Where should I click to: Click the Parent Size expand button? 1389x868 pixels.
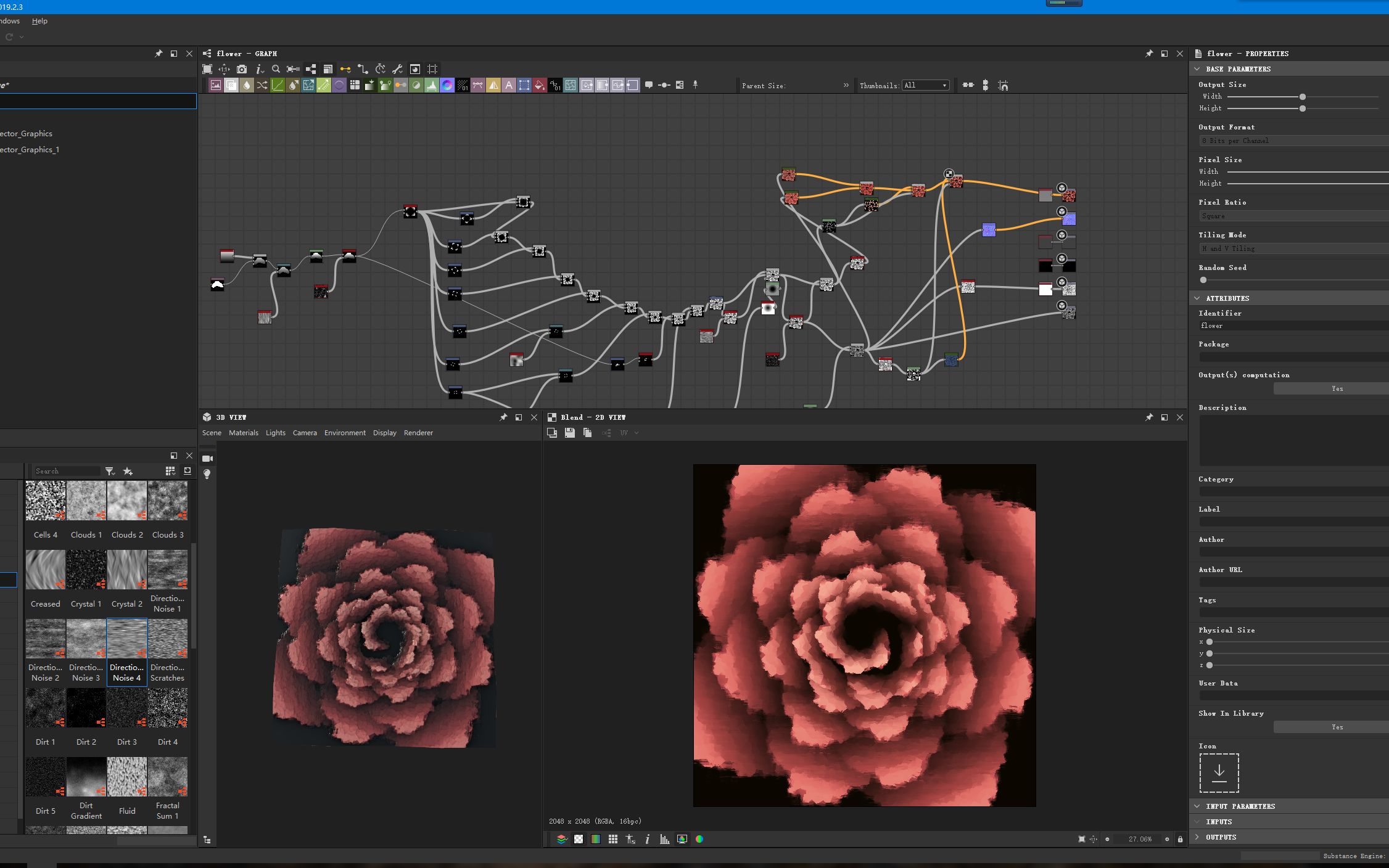pyautogui.click(x=846, y=86)
